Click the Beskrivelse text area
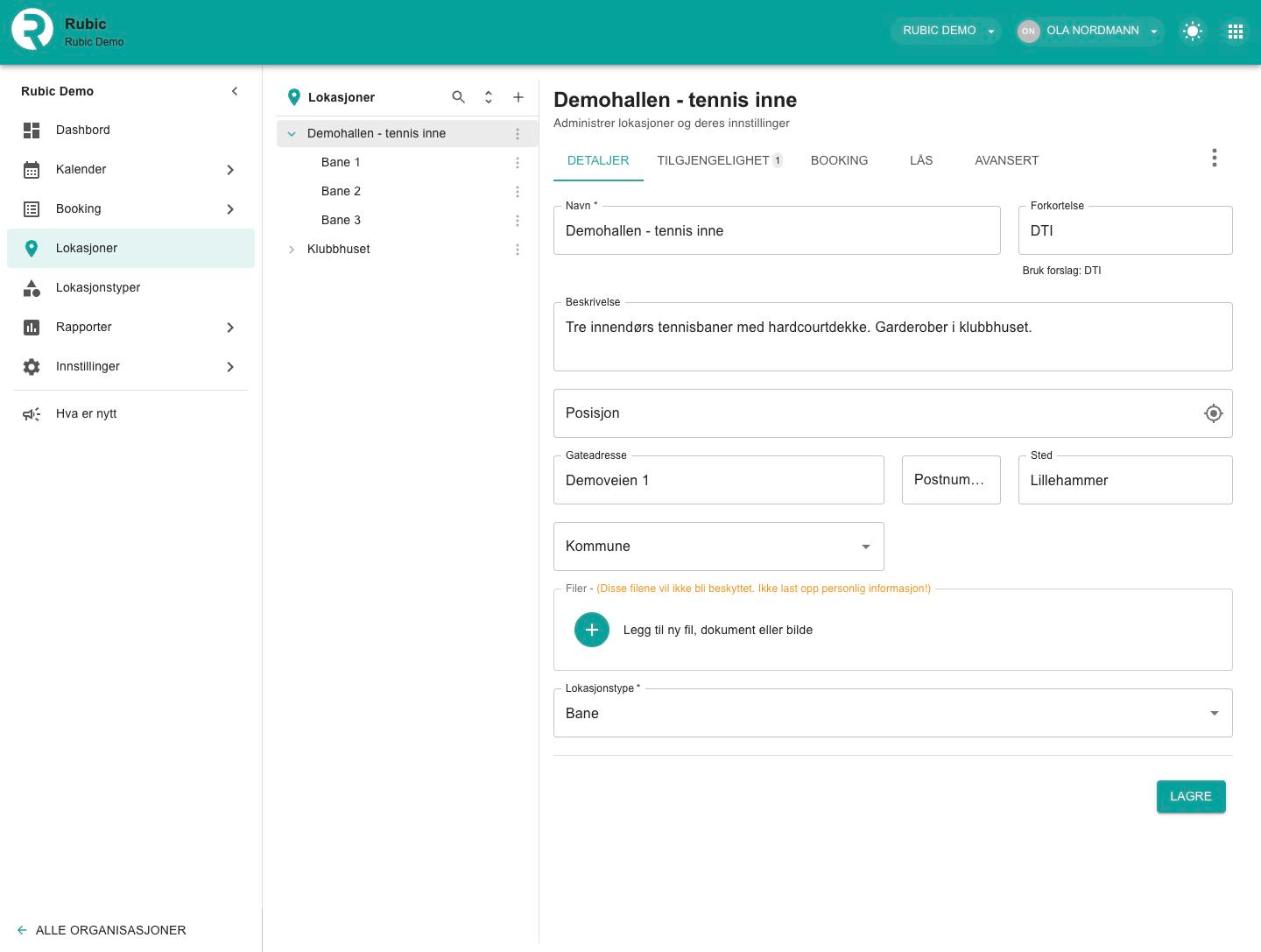 [x=893, y=337]
